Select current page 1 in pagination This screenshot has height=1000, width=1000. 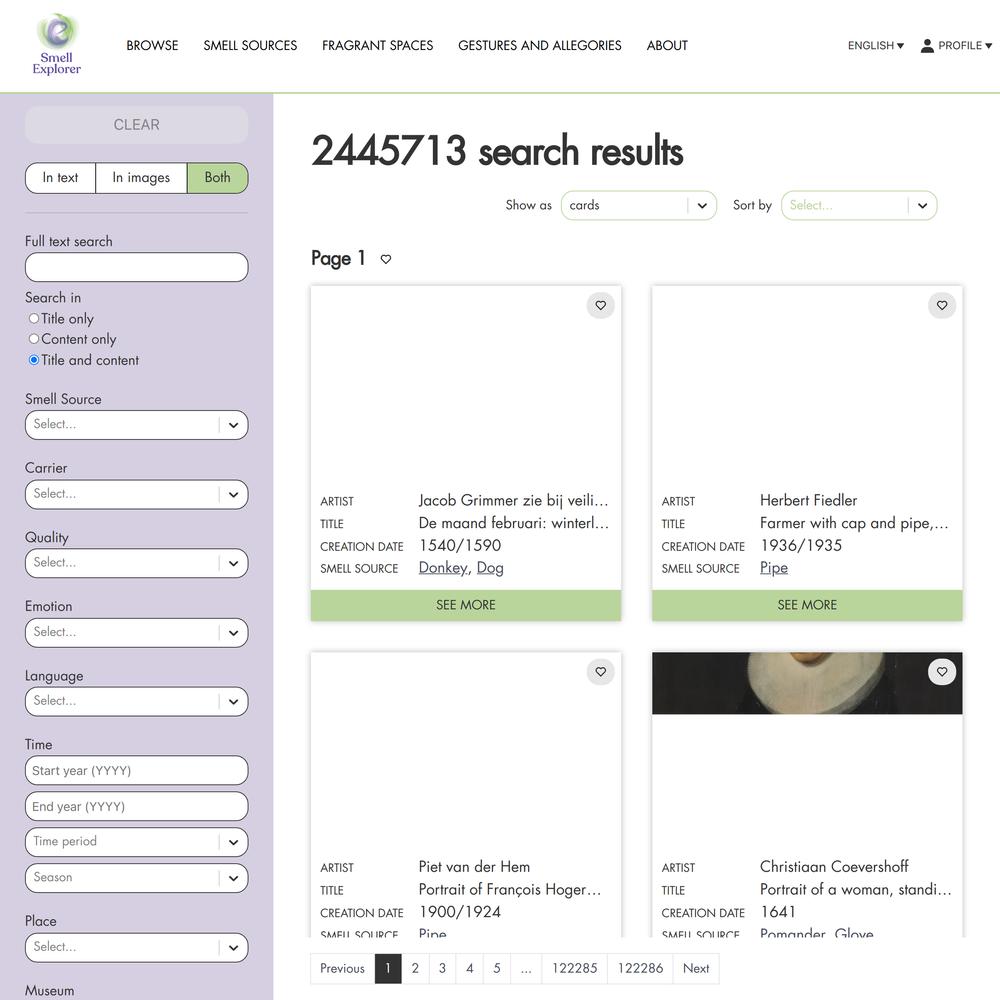(x=388, y=968)
